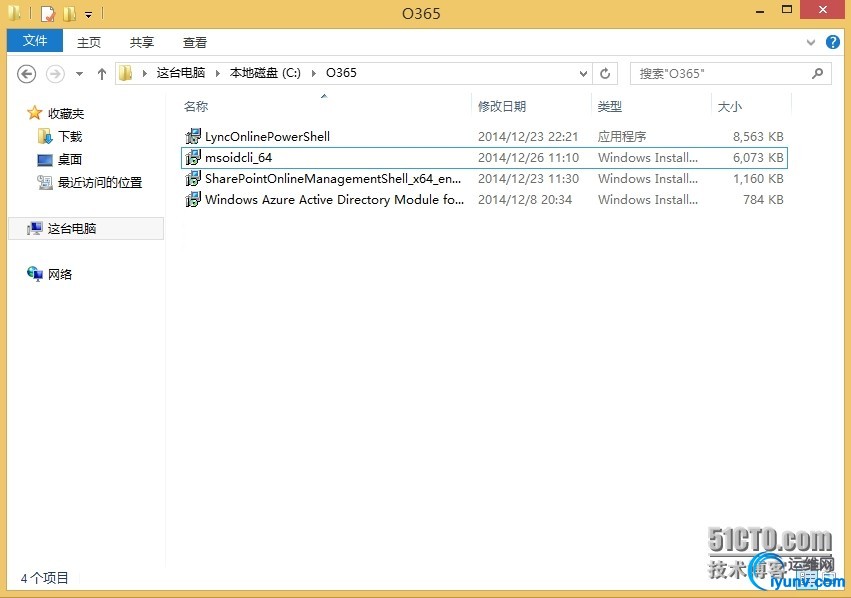Open the address bar history dropdown
The width and height of the screenshot is (851, 598).
click(583, 73)
